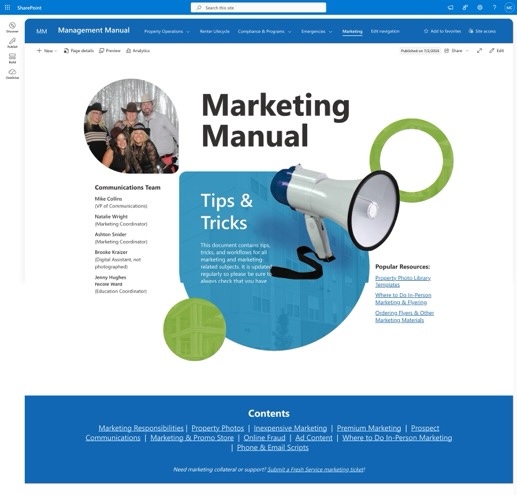This screenshot has height=495, width=517.
Task: Open Page details
Action: tap(79, 51)
